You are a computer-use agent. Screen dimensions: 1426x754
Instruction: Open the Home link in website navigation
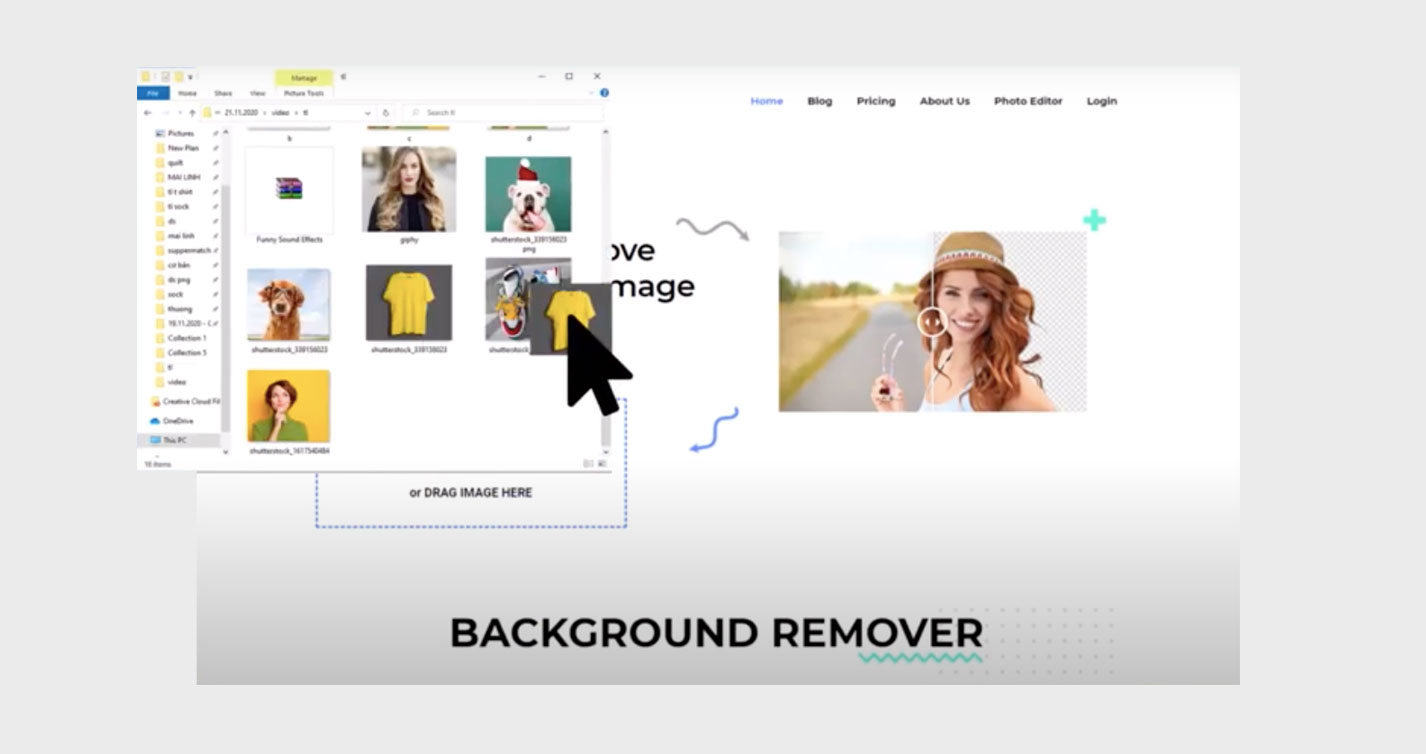coord(766,101)
